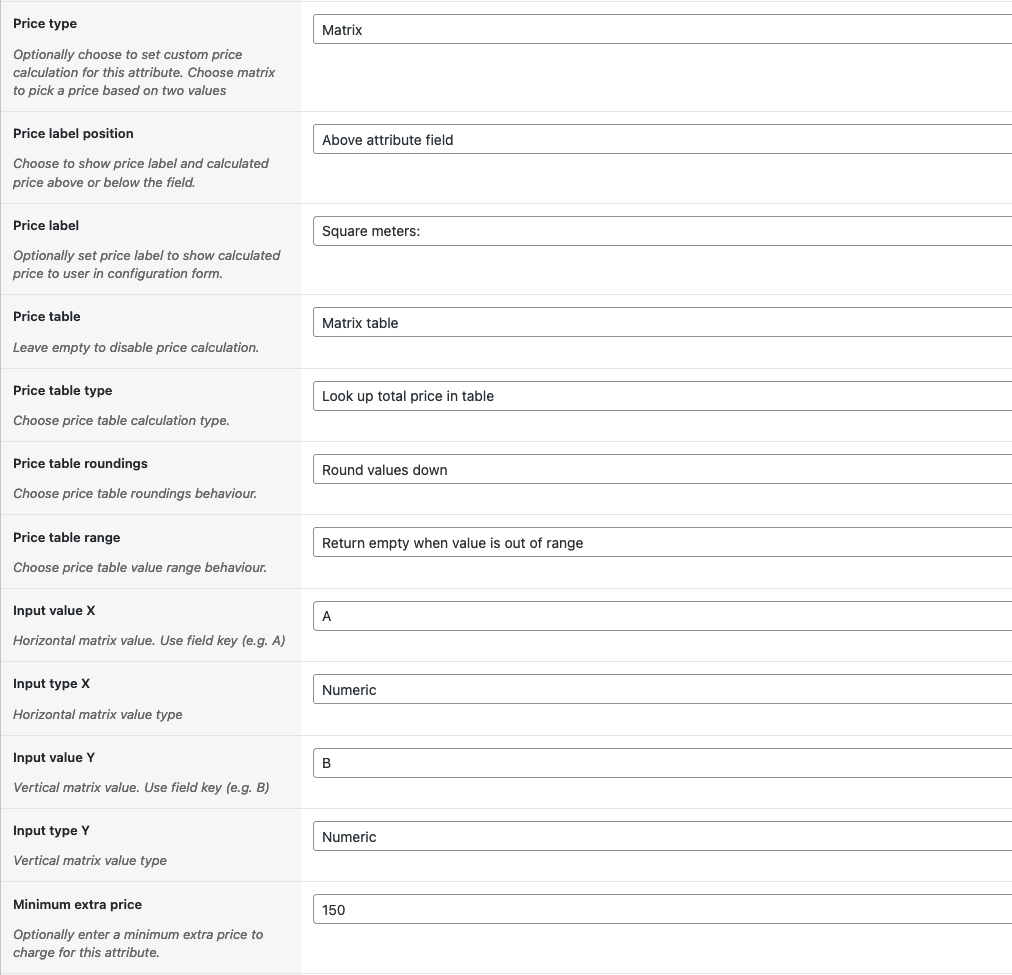Select the "Price table type" label text

62,391
